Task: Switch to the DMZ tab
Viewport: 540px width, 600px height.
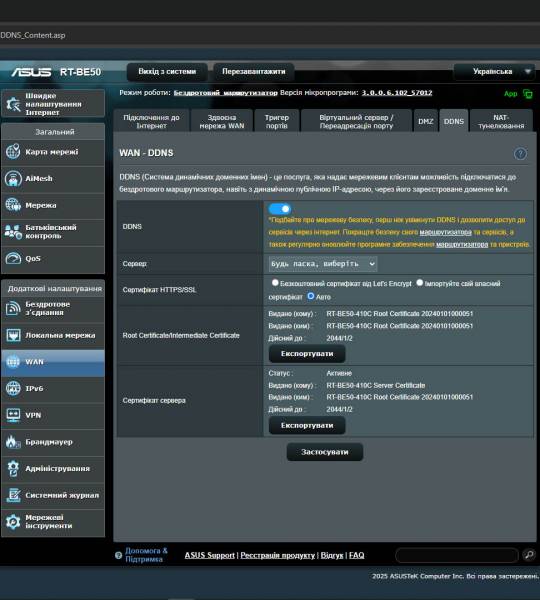Action: (x=426, y=121)
